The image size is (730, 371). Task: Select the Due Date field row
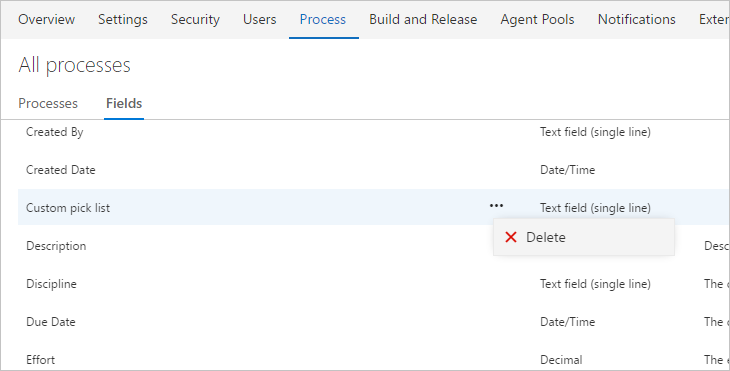click(x=374, y=322)
